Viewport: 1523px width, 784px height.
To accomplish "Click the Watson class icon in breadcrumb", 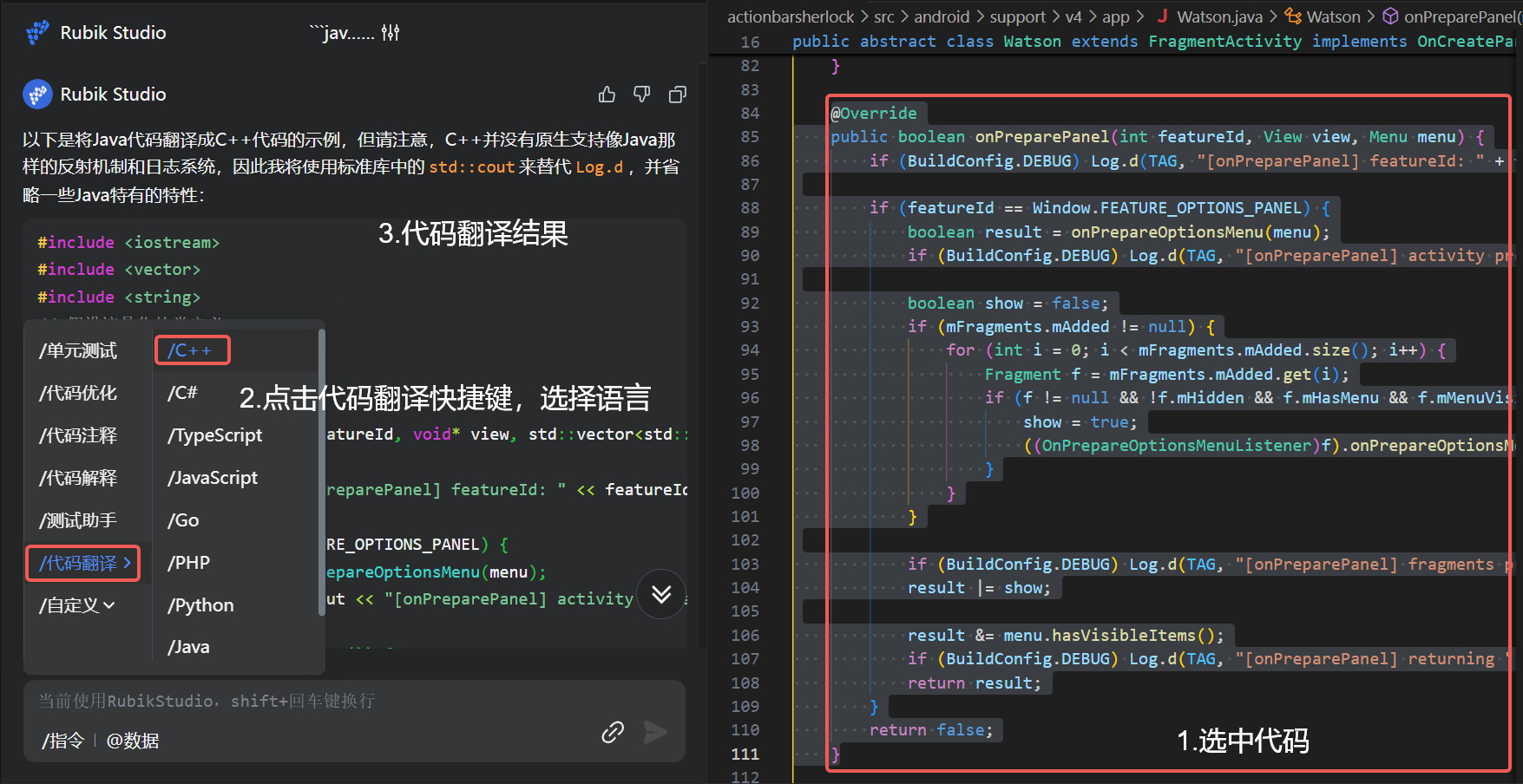I will pyautogui.click(x=1293, y=16).
